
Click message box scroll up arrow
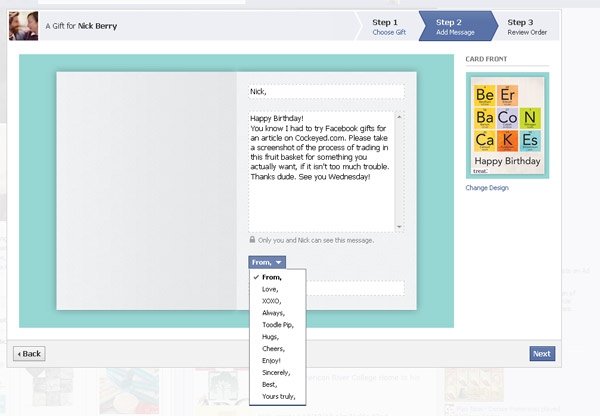[x=399, y=117]
